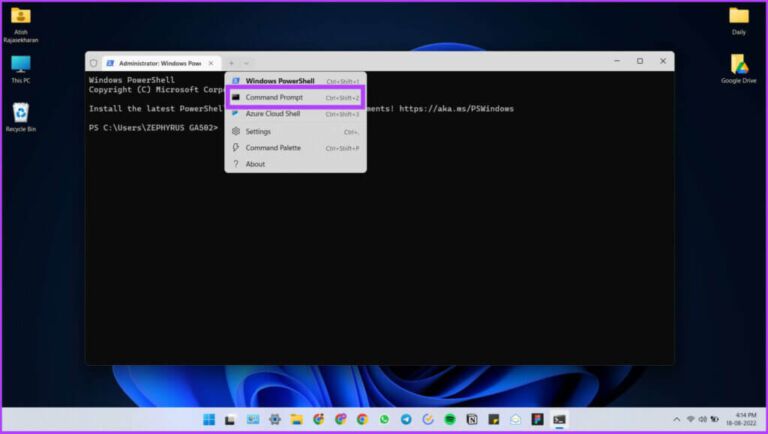The width and height of the screenshot is (768, 434).
Task: Open the Mail envelope app on taskbar
Action: click(x=515, y=419)
